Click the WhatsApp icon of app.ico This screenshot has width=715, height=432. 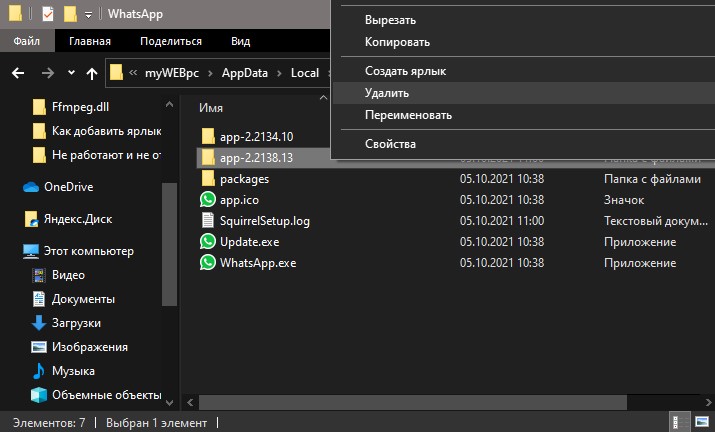tap(208, 199)
